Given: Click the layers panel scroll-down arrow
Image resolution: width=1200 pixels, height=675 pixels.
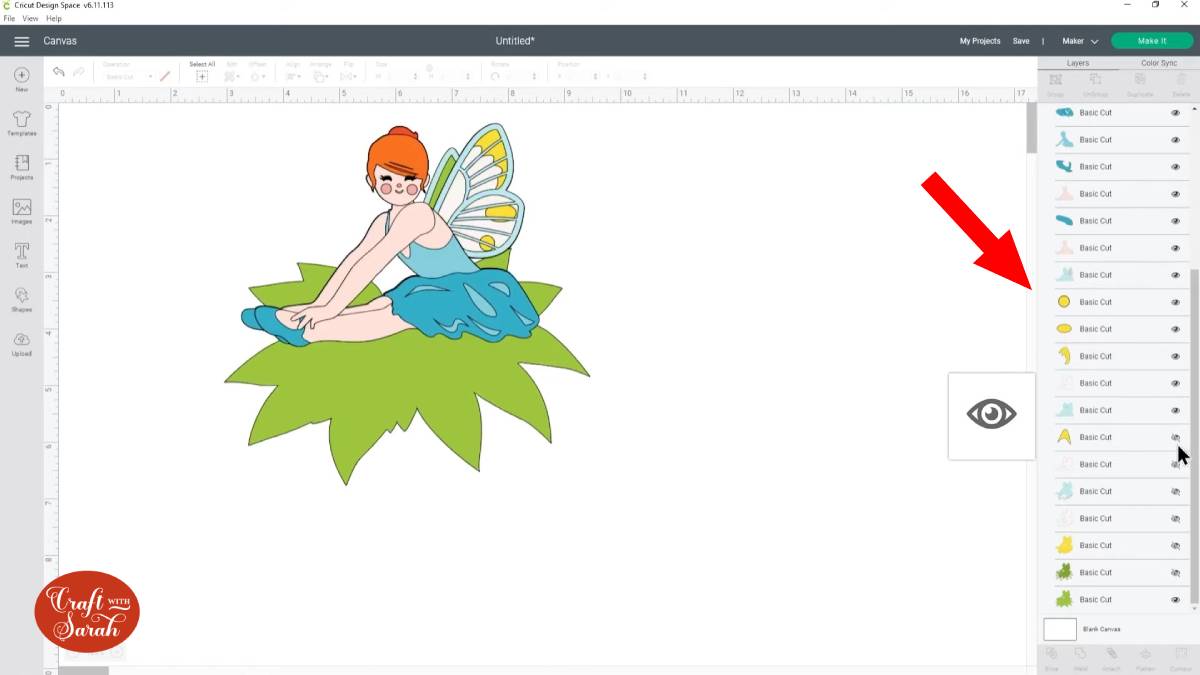Looking at the screenshot, I should tap(1195, 609).
